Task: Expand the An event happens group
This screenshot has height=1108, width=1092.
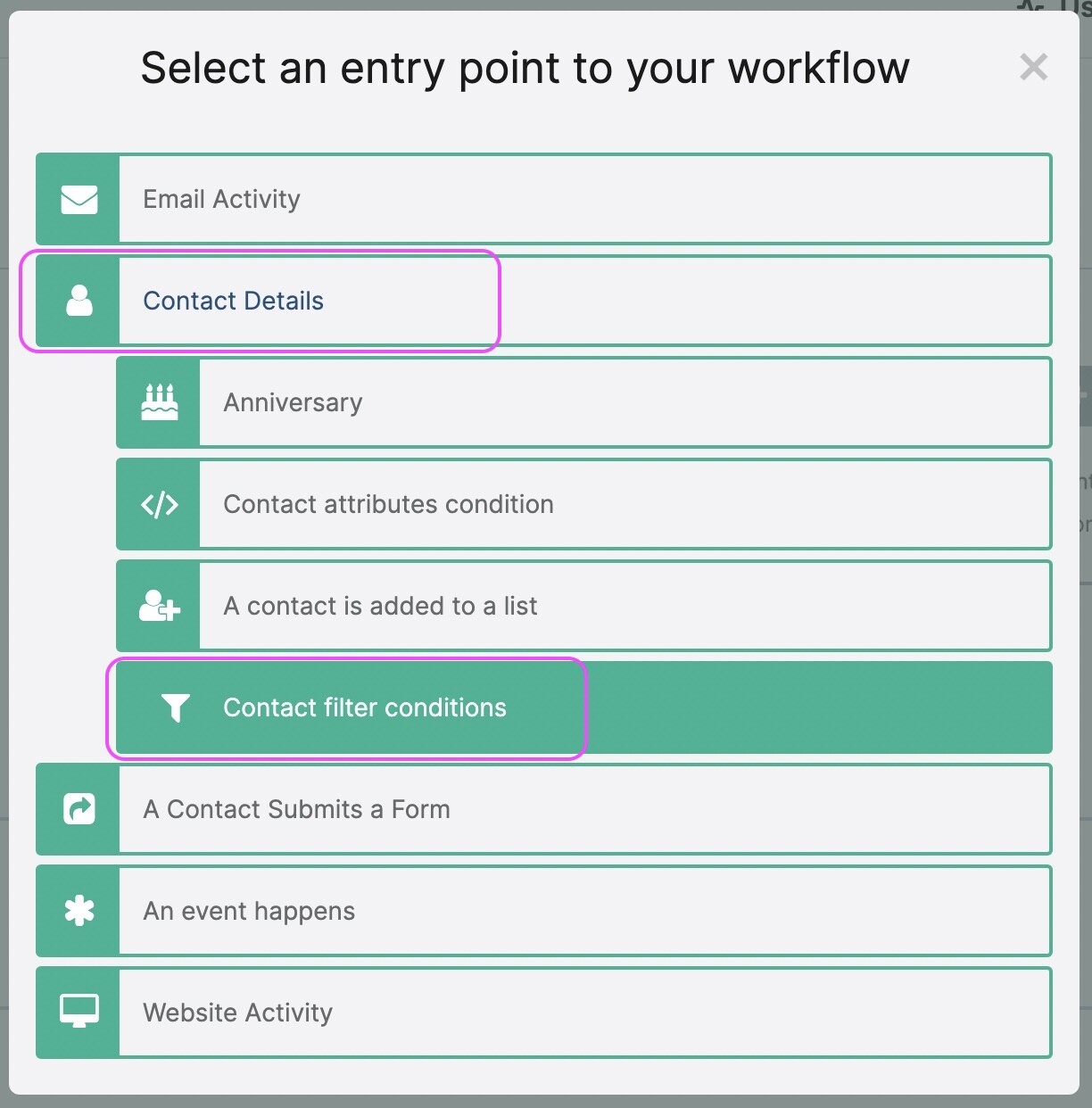Action: 249,911
